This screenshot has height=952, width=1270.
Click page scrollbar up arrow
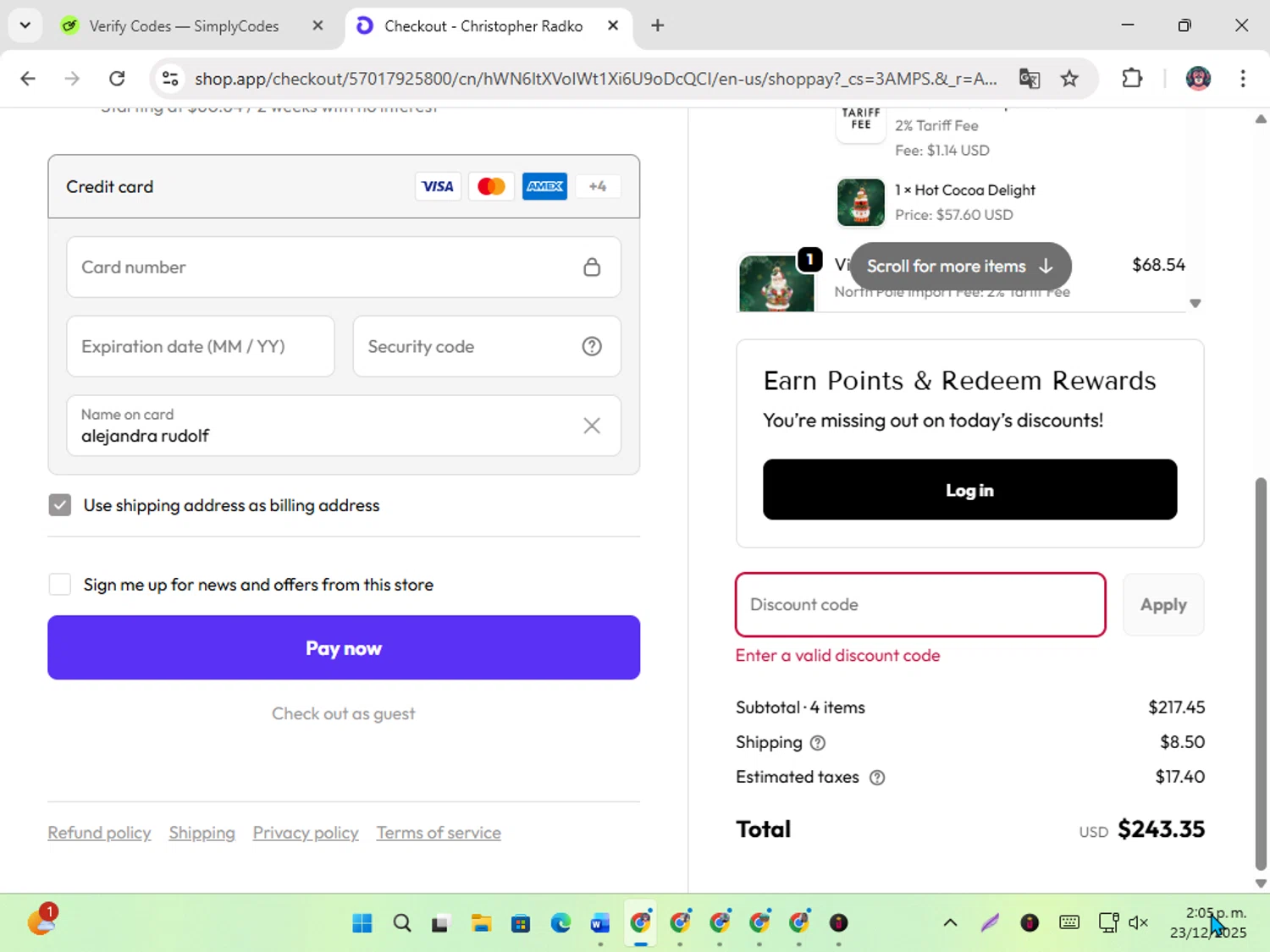point(1261,119)
